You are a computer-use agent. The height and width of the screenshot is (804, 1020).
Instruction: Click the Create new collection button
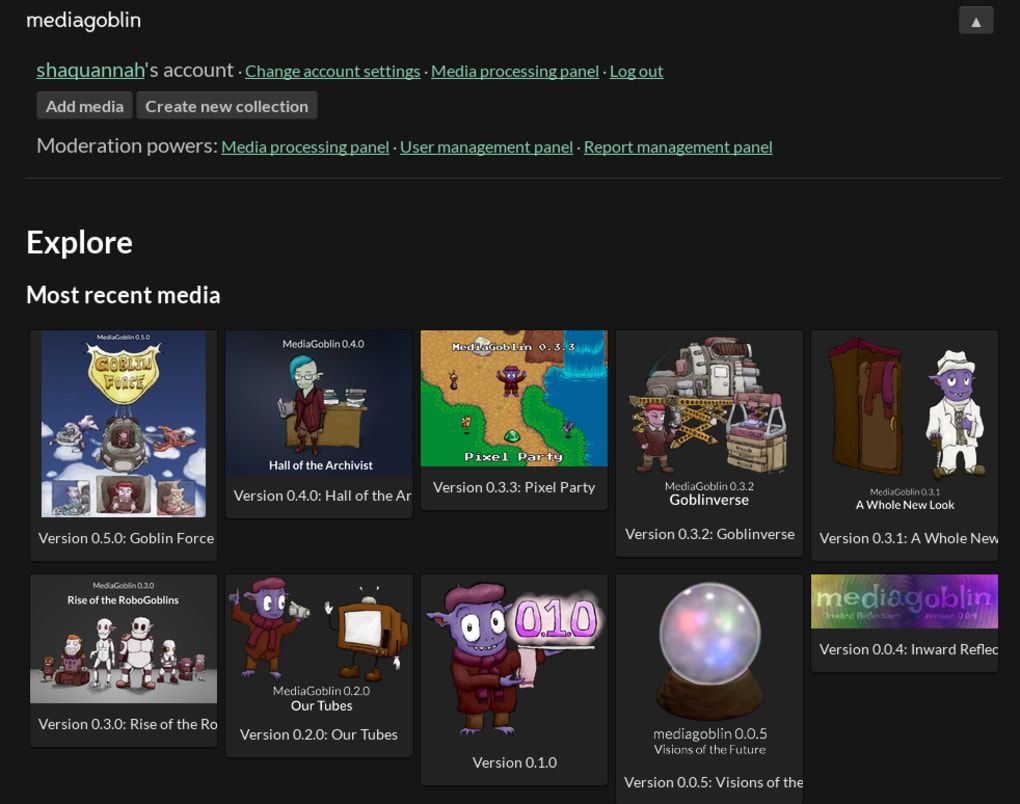(x=226, y=105)
